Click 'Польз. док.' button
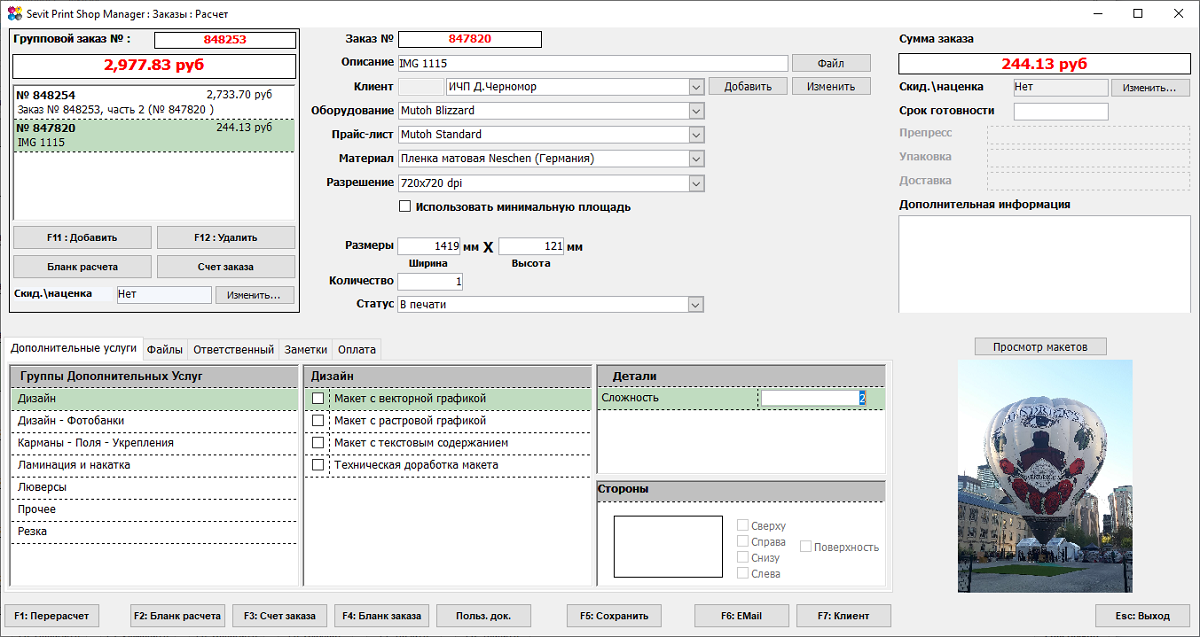1200x637 pixels. point(483,616)
